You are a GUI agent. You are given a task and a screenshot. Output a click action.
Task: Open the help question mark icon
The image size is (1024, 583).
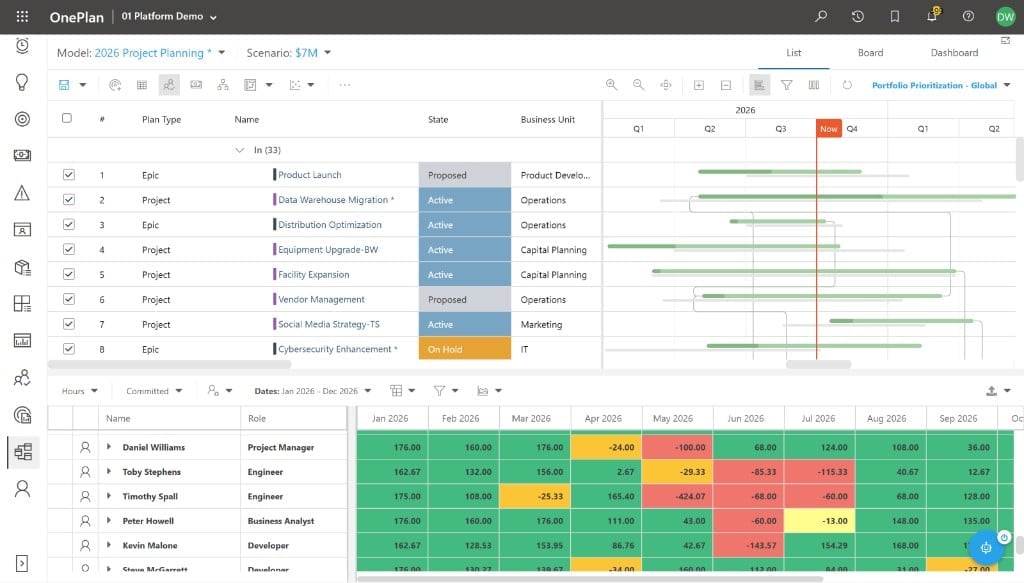(968, 16)
